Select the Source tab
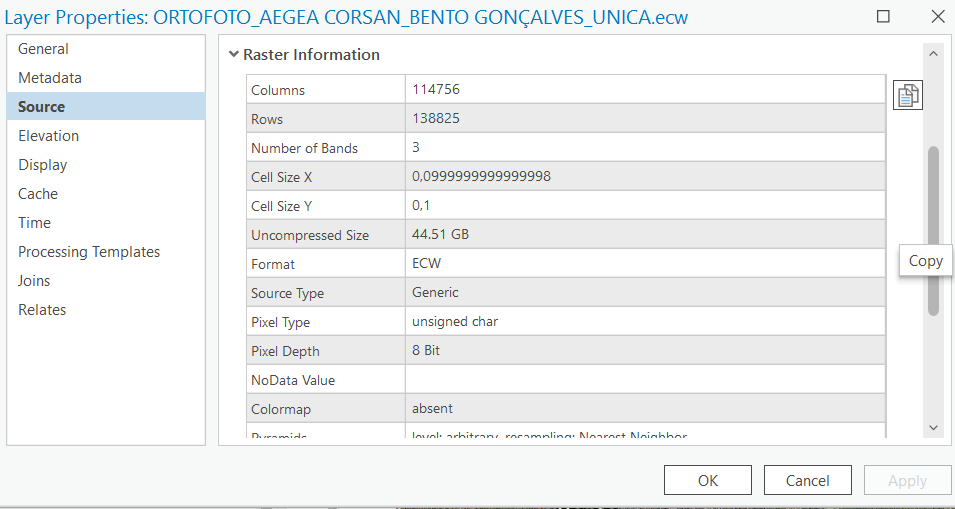955x509 pixels. click(x=41, y=107)
